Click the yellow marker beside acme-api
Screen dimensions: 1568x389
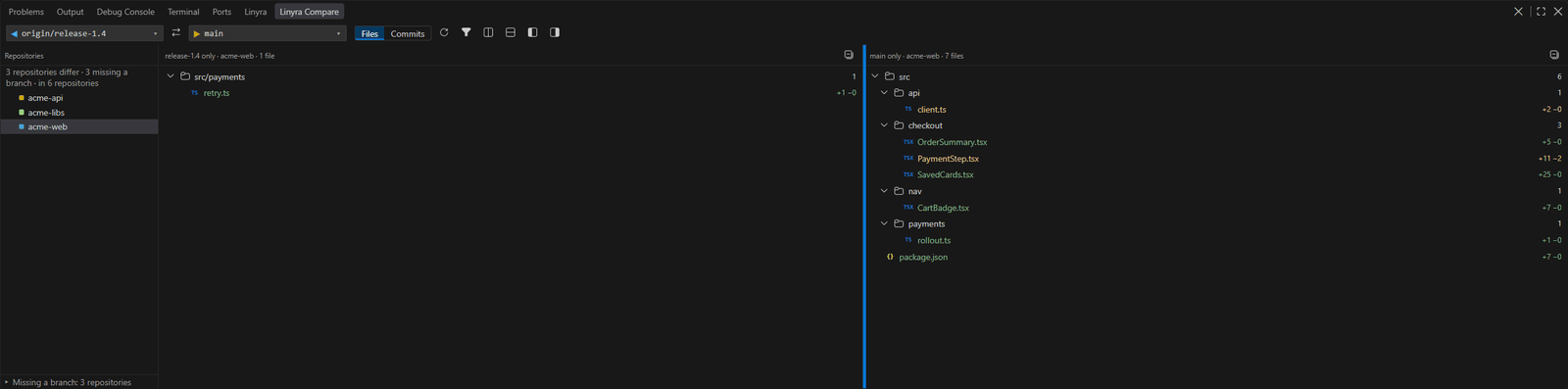22,98
